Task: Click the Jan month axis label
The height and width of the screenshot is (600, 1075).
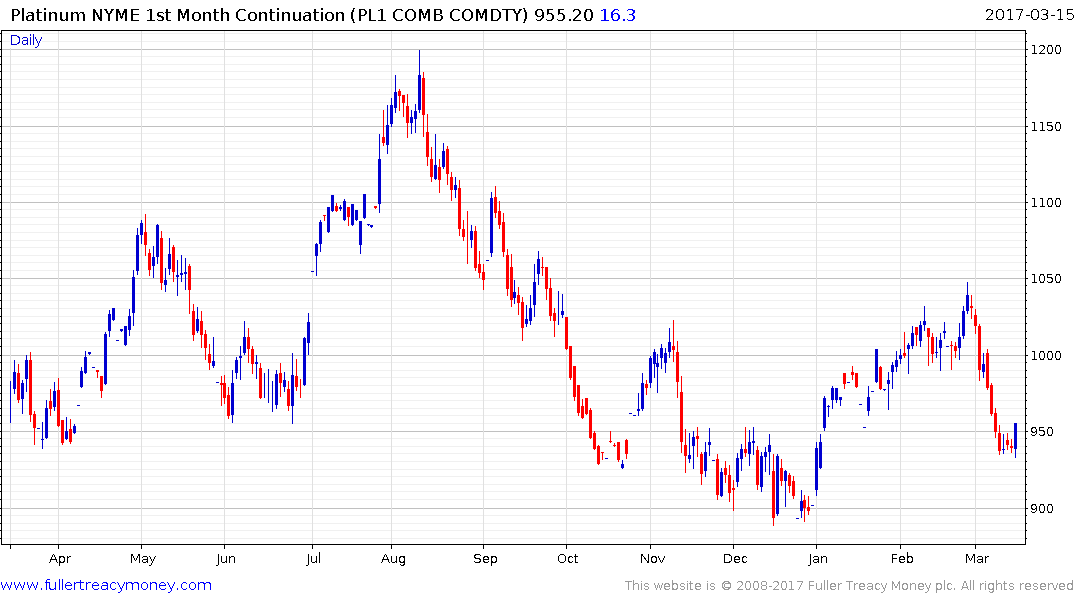Action: point(817,559)
